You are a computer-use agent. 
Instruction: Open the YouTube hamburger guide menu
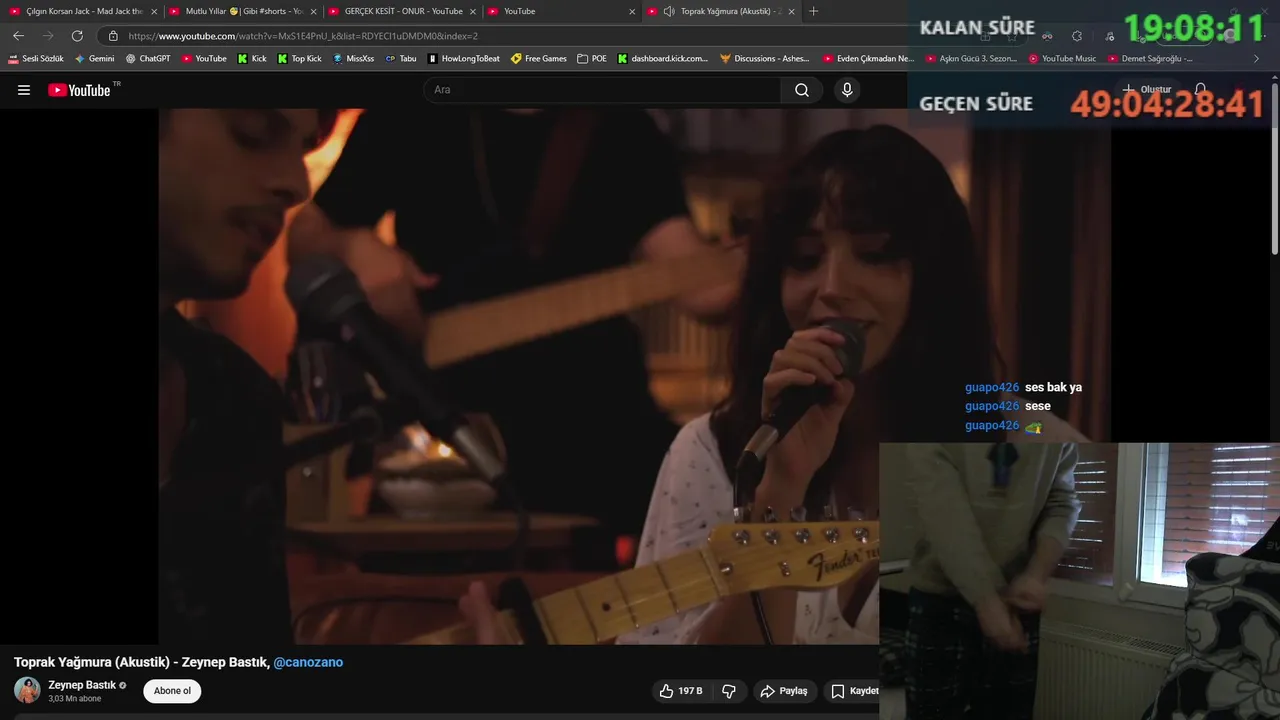coord(24,90)
